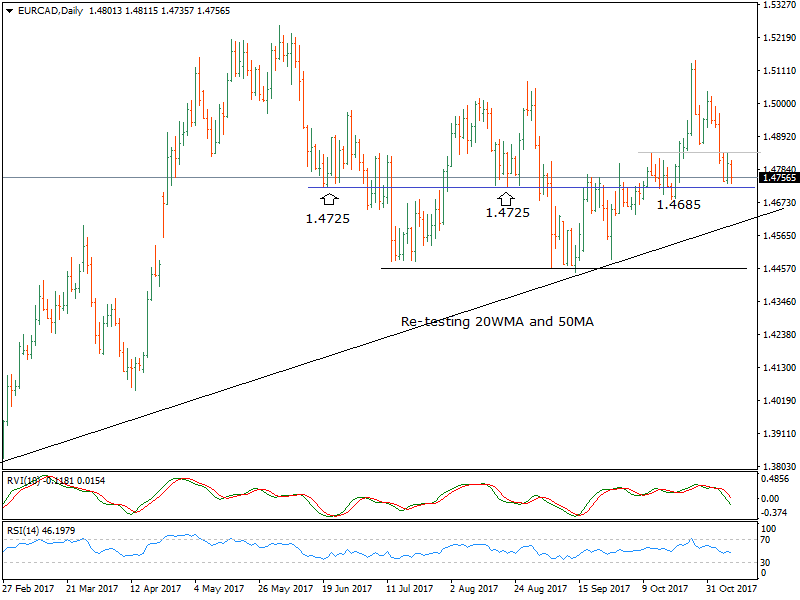Click the 15 Sep 2017 date label
Viewport: 800px width, 600px height.
point(605,589)
